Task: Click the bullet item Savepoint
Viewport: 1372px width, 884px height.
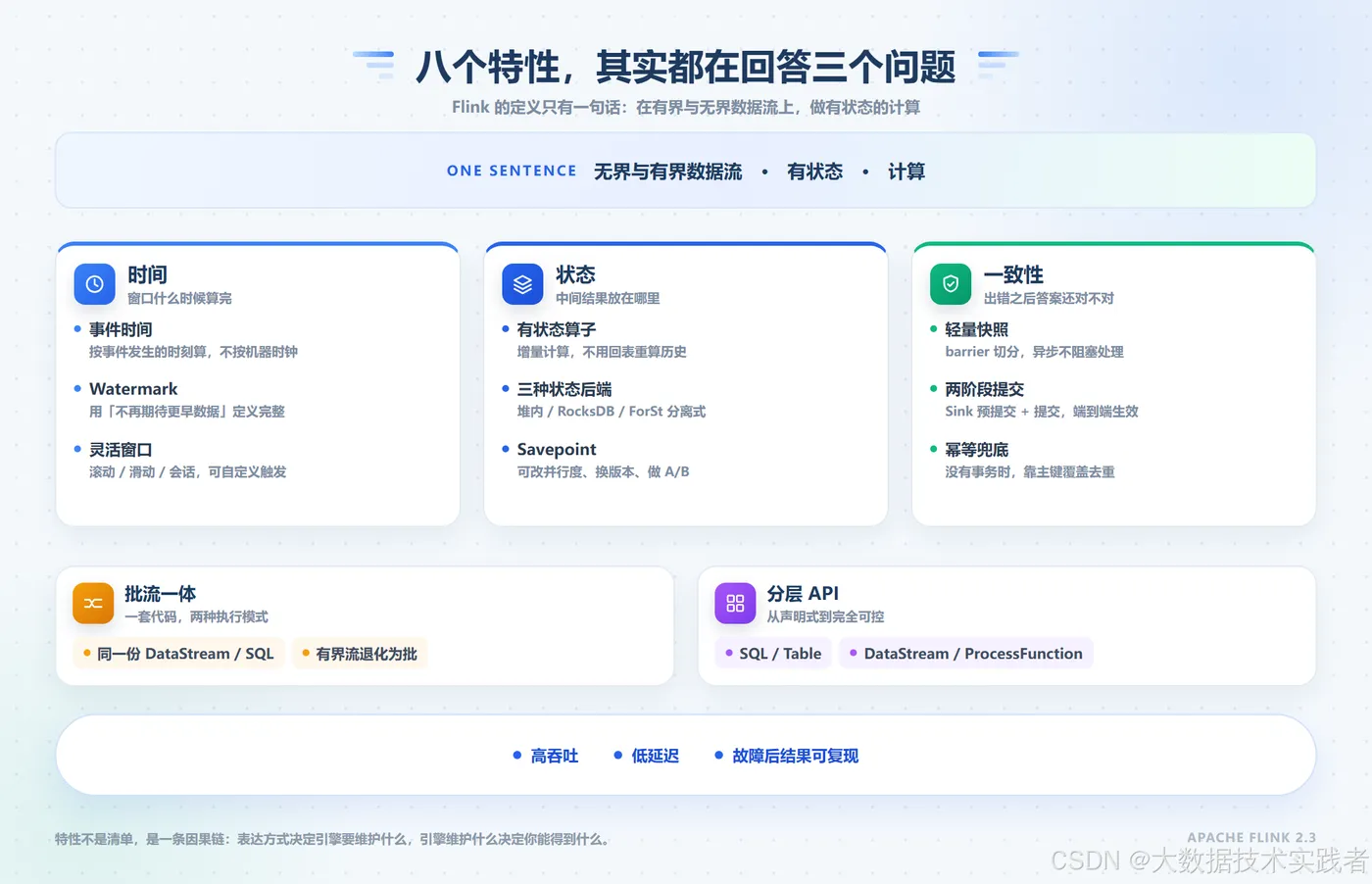Action: click(x=557, y=450)
